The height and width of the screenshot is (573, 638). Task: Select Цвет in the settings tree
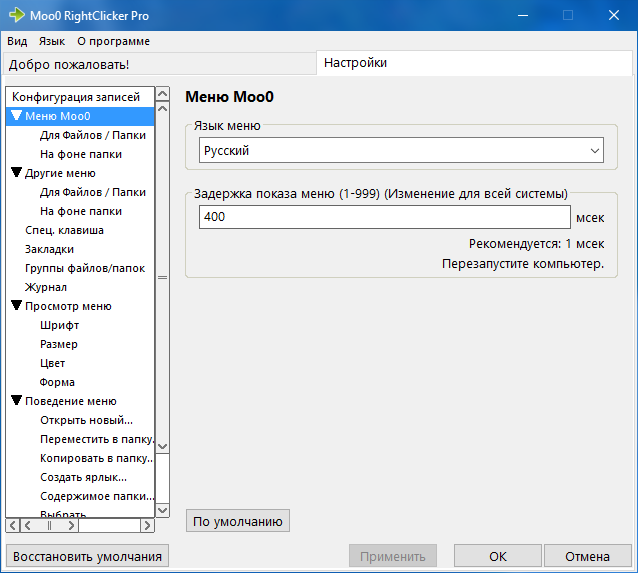click(x=53, y=363)
